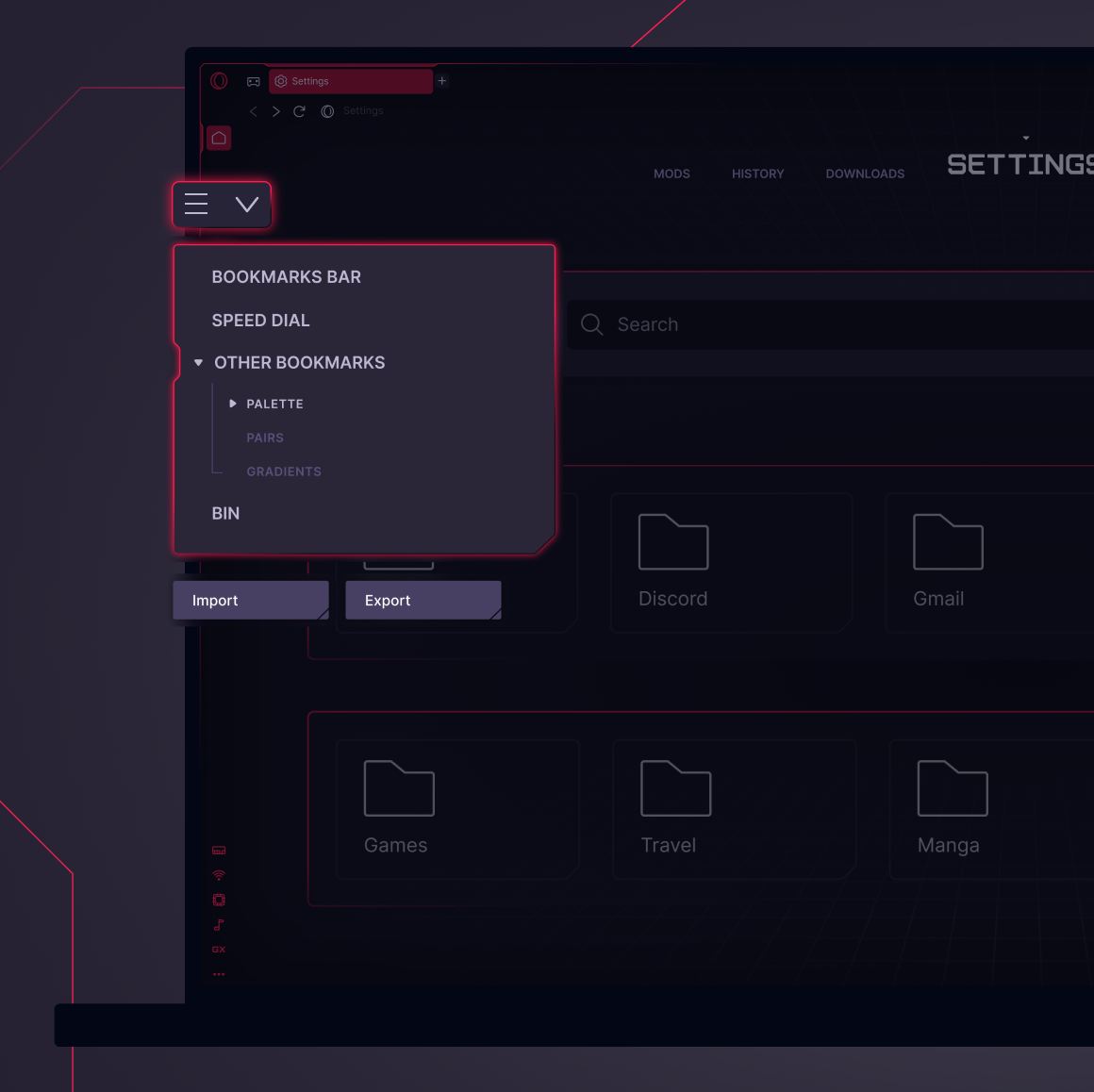Collapse Other Bookmarks with its disclosure triangle

pos(198,362)
